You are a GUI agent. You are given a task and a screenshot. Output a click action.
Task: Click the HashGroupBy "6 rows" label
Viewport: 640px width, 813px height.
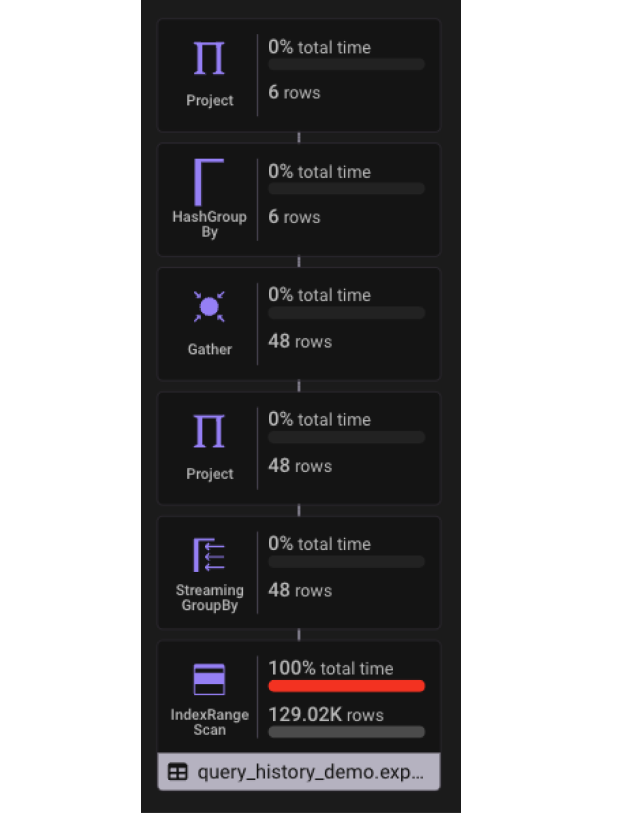294,217
